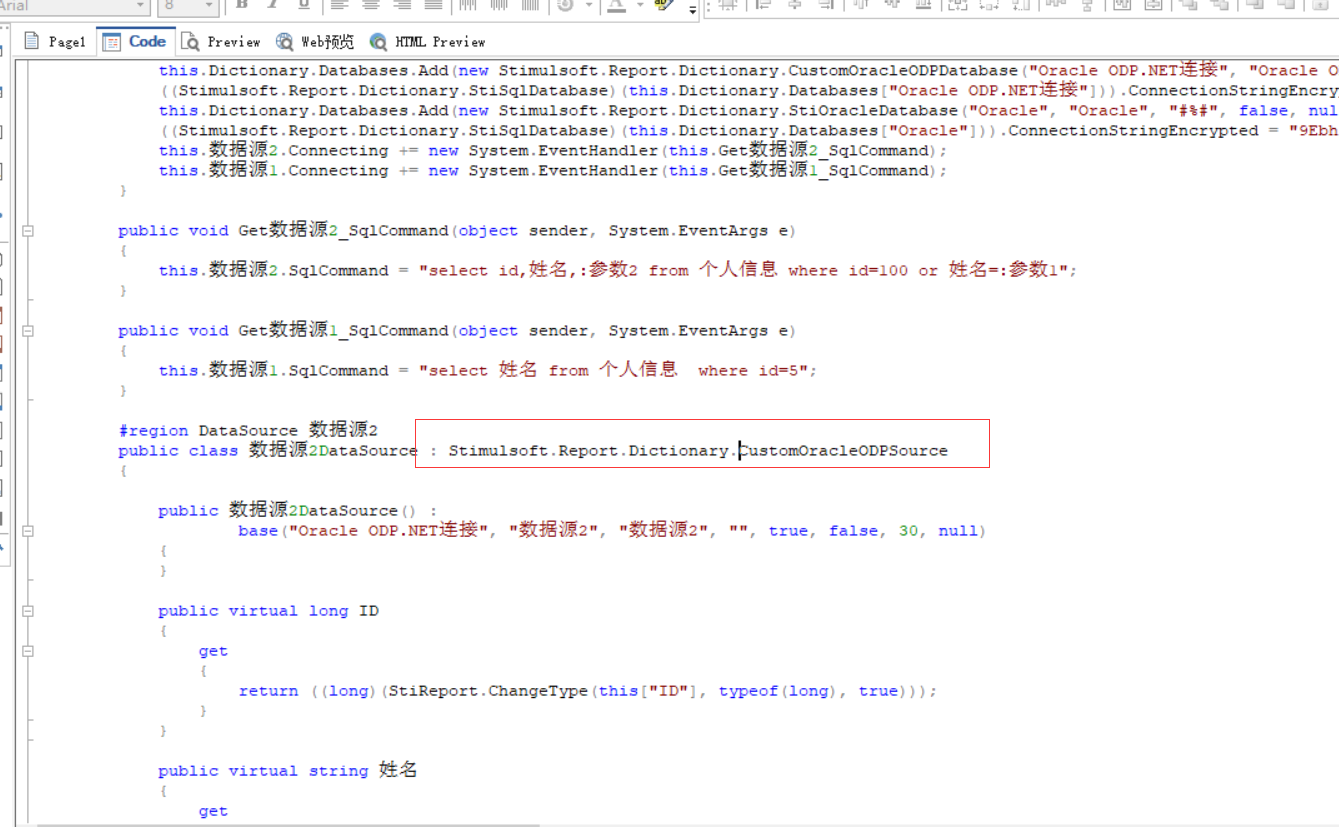Click the return ((long)(StiReport.ChangeType line
Viewport: 1339px width, 827px height.
pos(588,691)
